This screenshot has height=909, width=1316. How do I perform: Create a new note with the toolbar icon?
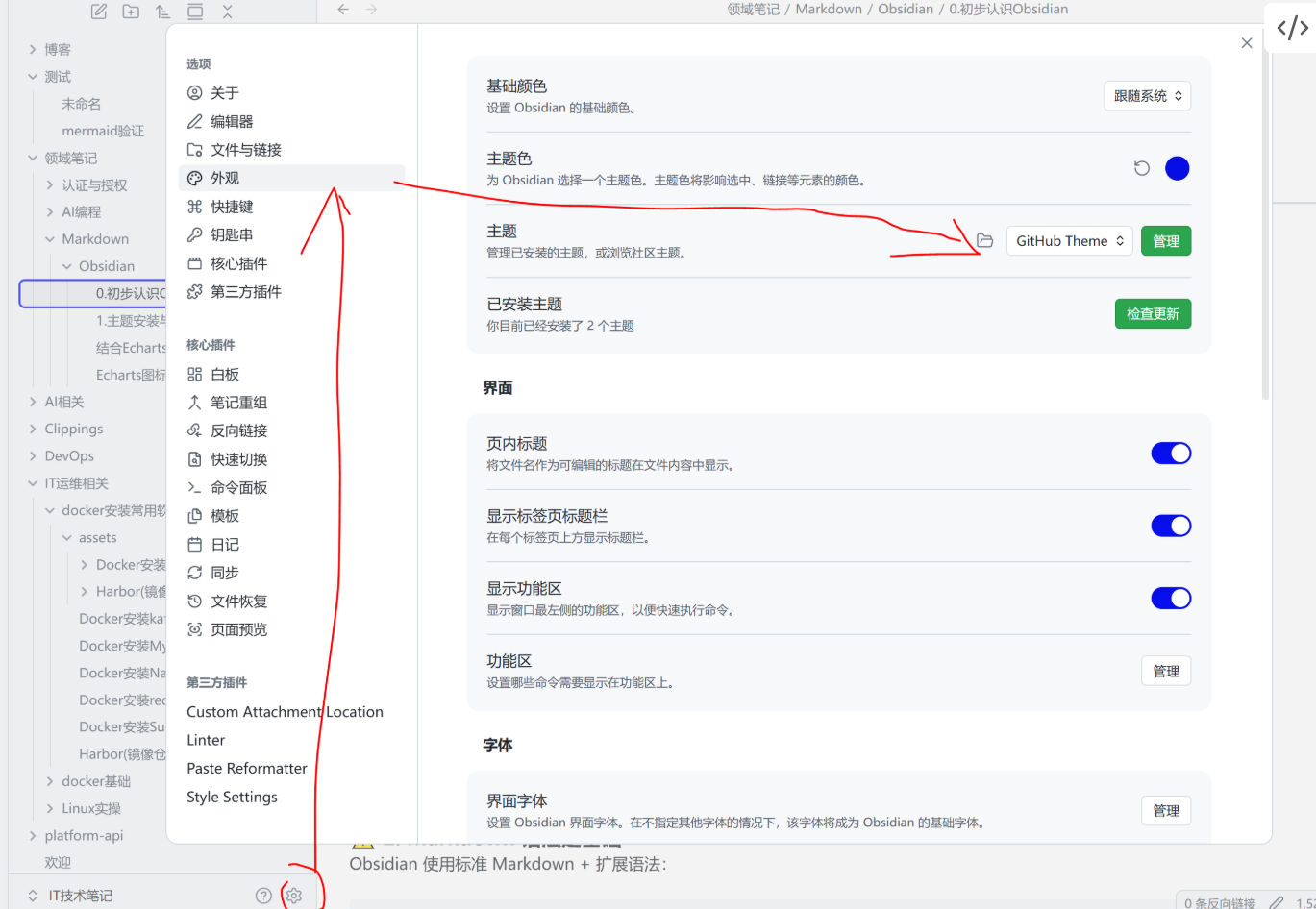click(99, 12)
